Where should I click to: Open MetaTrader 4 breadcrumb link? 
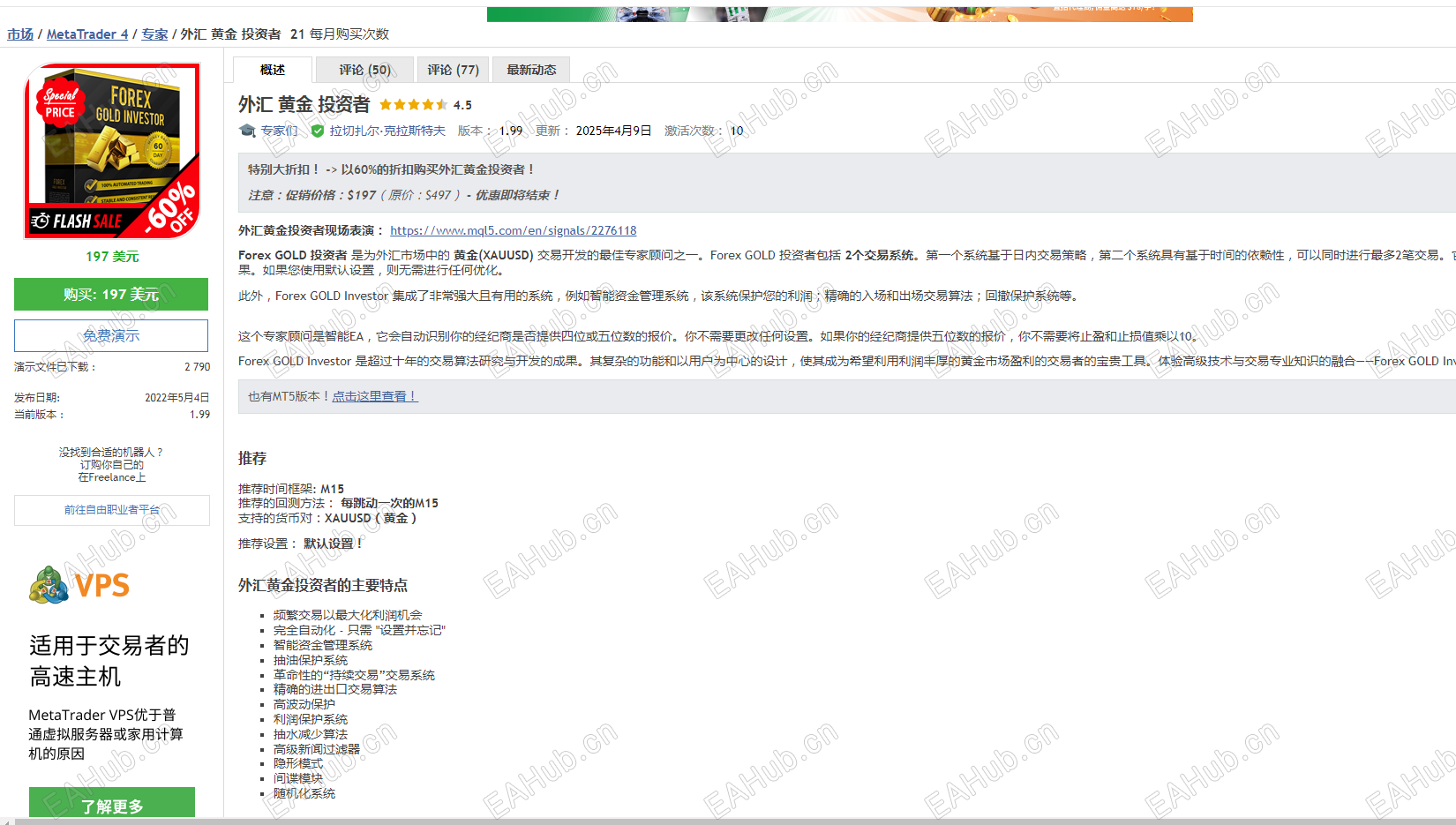pyautogui.click(x=87, y=34)
